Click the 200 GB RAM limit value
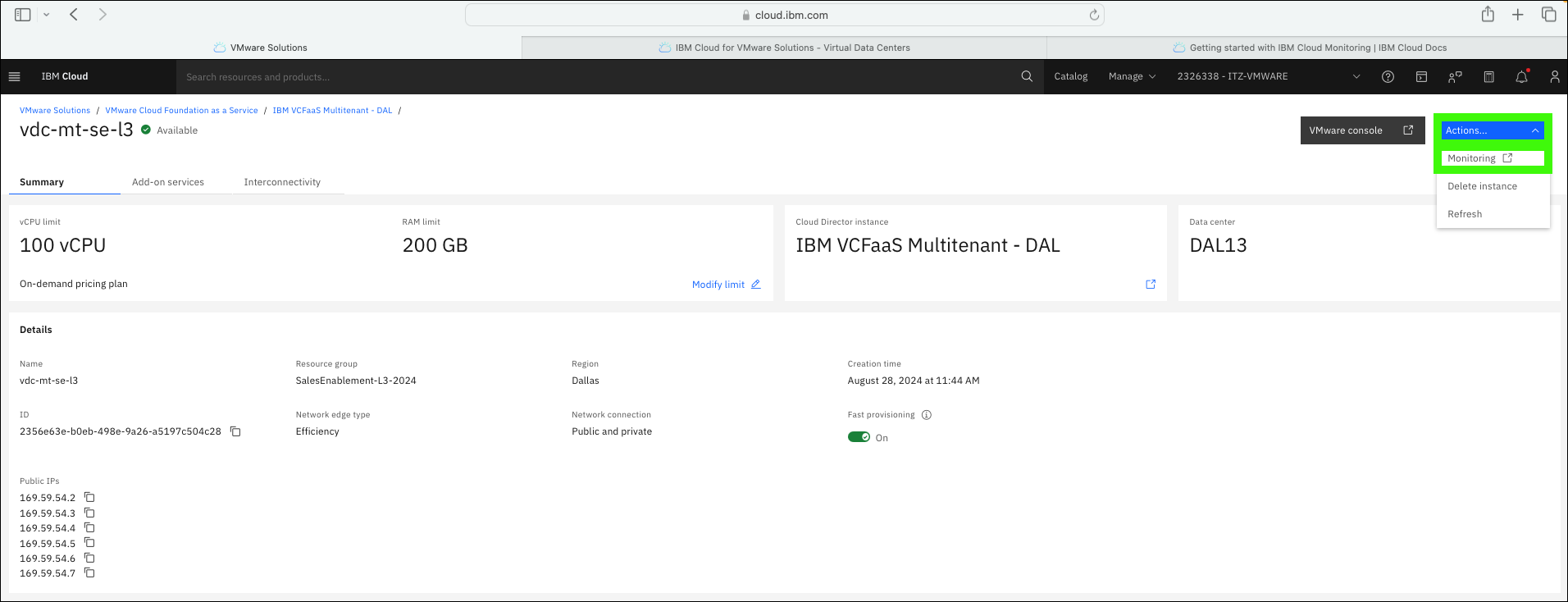The height and width of the screenshot is (602, 1568). [435, 245]
